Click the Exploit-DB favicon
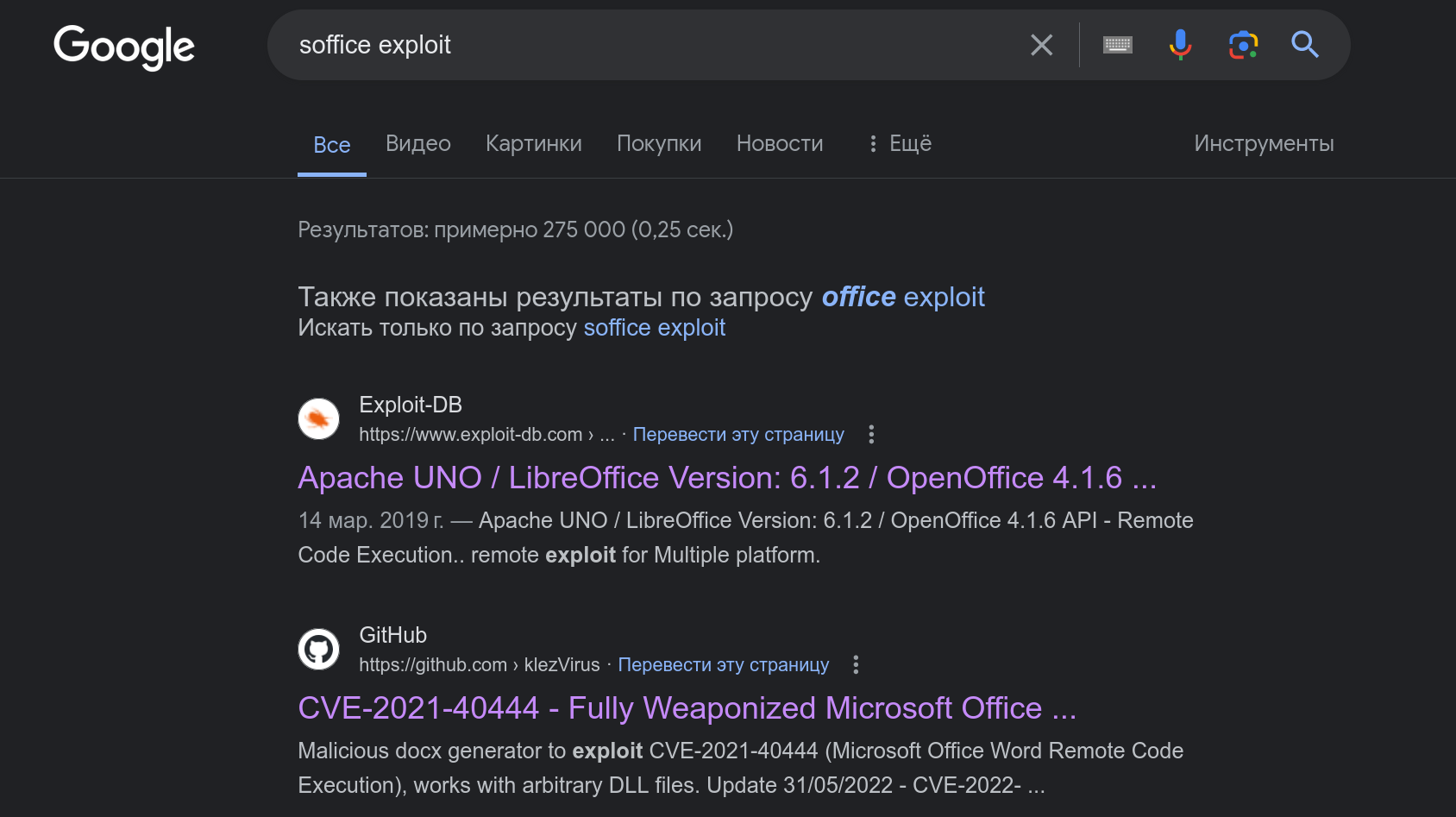The image size is (1456, 817). pos(319,419)
